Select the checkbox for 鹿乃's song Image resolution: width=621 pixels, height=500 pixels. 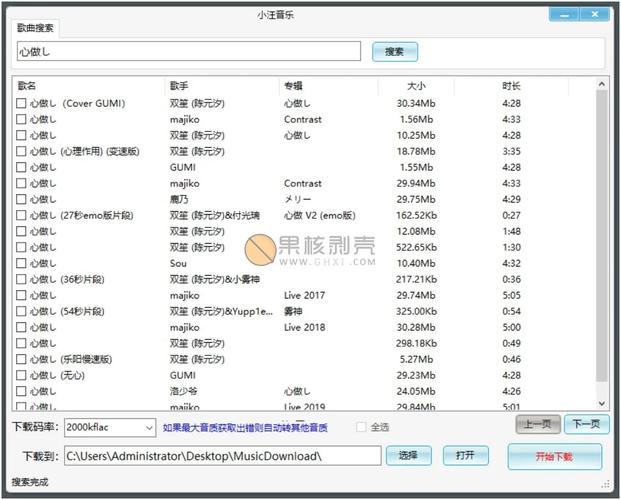click(21, 199)
